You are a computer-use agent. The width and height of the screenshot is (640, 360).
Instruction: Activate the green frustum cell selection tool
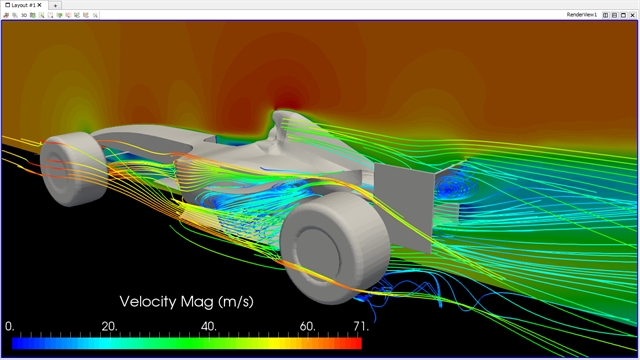[x=60, y=15]
